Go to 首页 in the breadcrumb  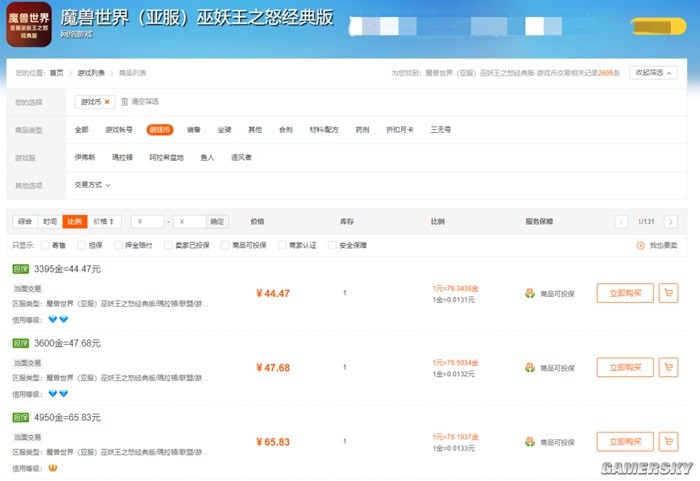tap(56, 73)
